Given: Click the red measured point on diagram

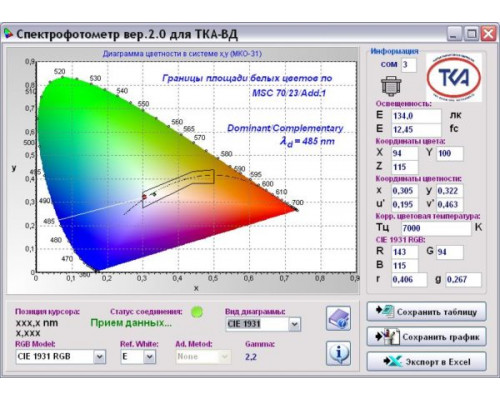Looking at the screenshot, I should [x=144, y=197].
